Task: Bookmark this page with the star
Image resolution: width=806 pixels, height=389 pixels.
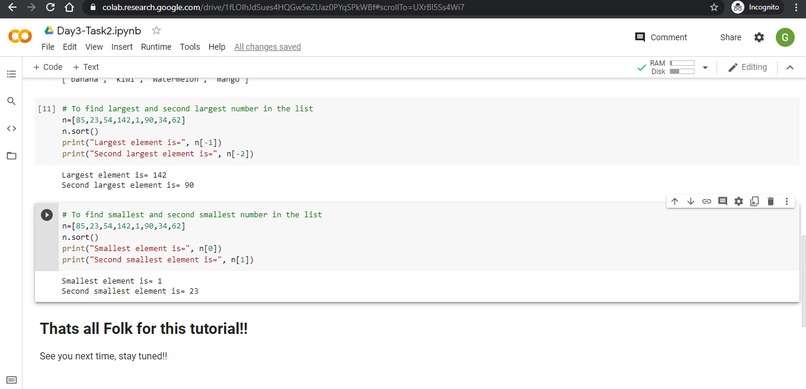Action: tap(714, 7)
